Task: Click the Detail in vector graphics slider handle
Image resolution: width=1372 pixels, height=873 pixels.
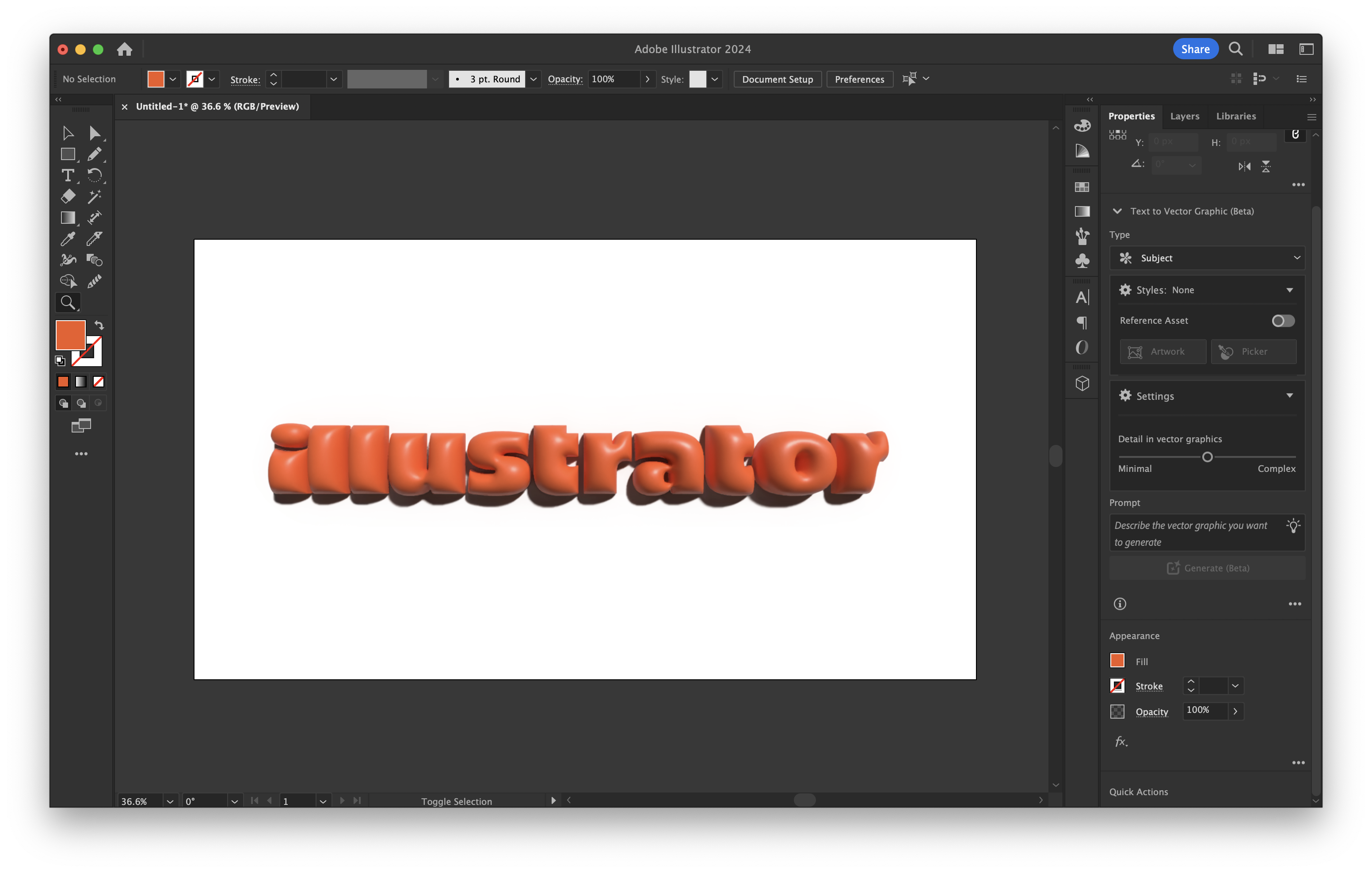Action: pos(1207,457)
